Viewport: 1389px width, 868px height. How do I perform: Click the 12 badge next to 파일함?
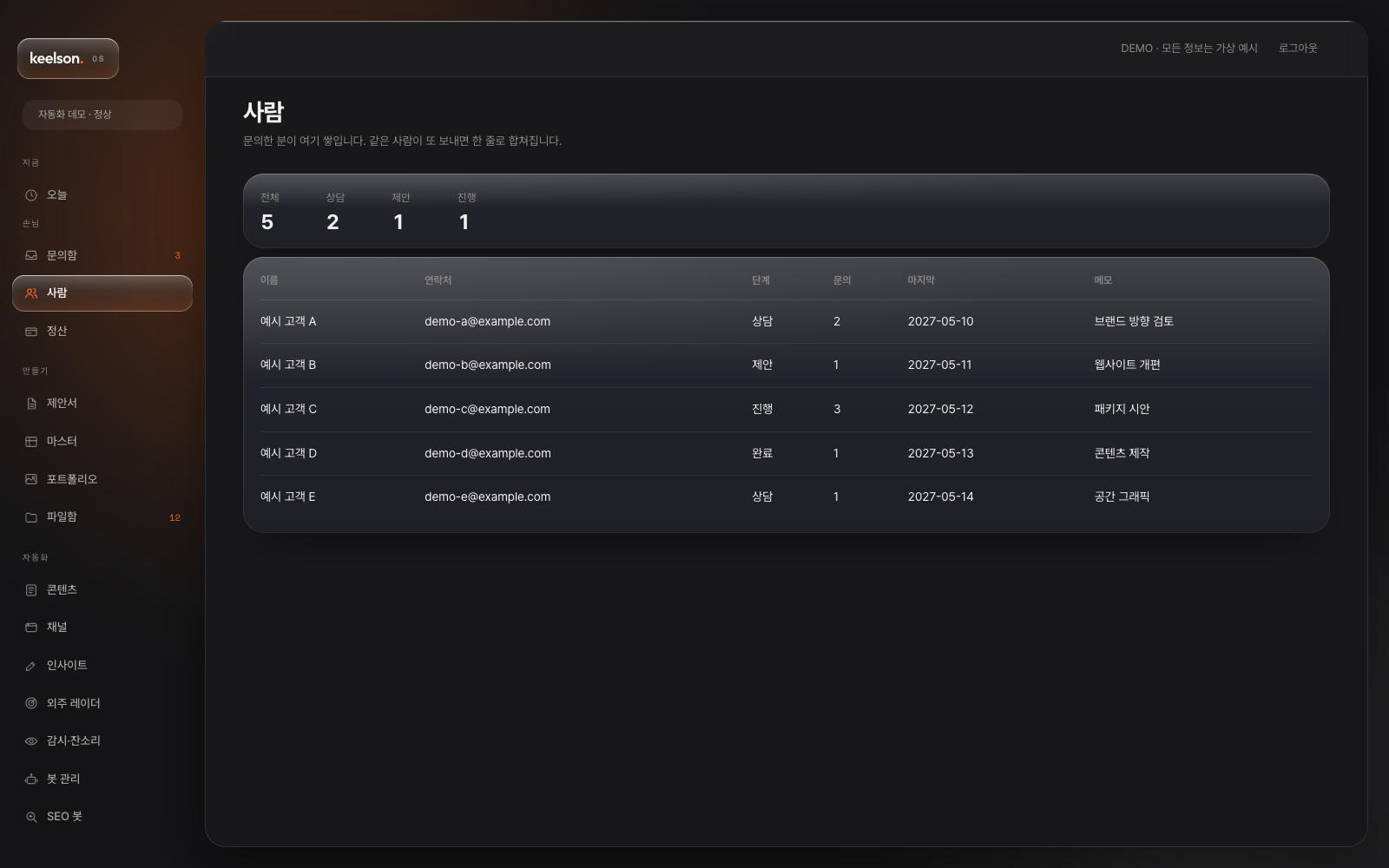[x=174, y=517]
